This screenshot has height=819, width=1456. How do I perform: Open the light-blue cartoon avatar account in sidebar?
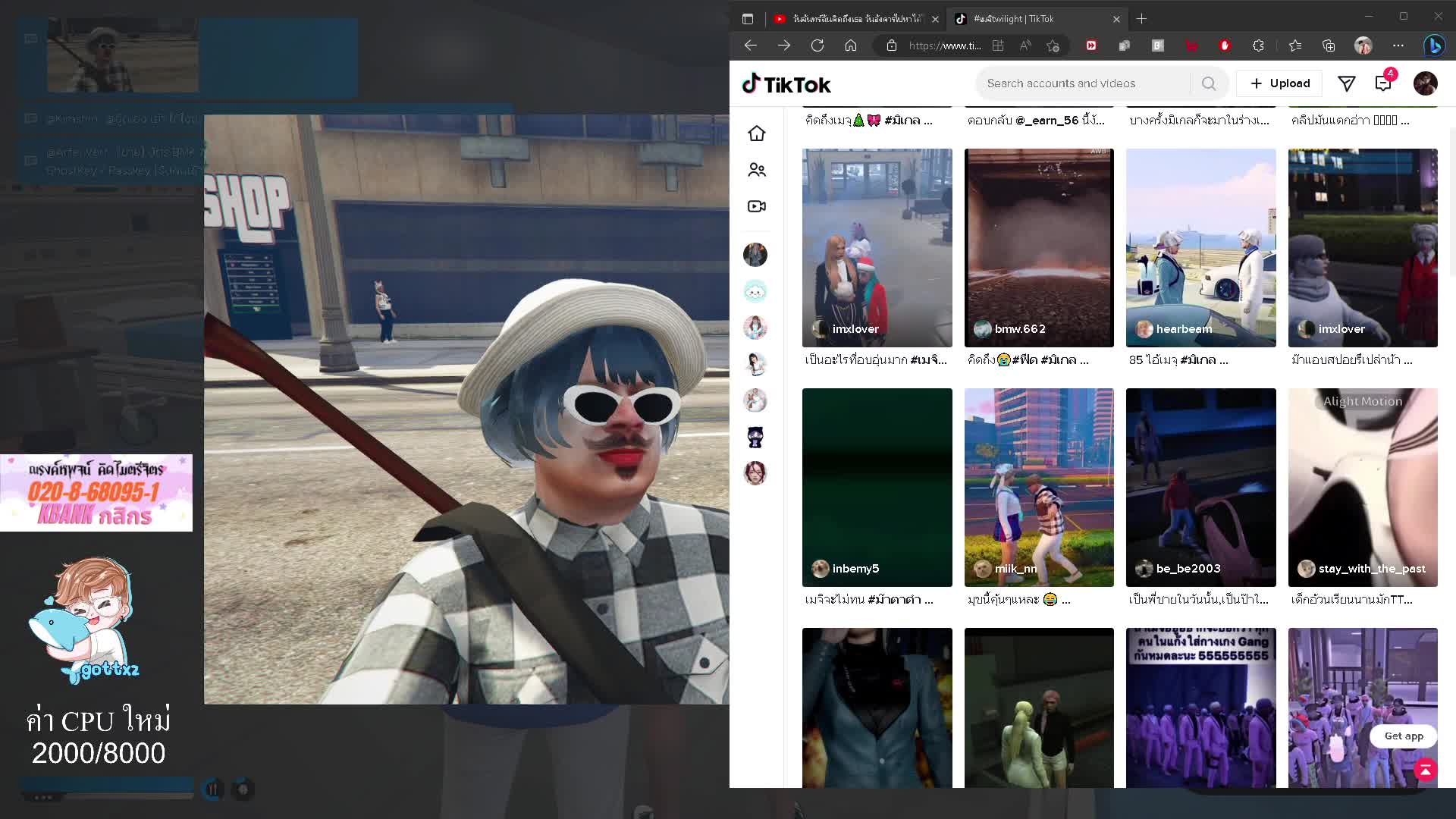click(755, 291)
